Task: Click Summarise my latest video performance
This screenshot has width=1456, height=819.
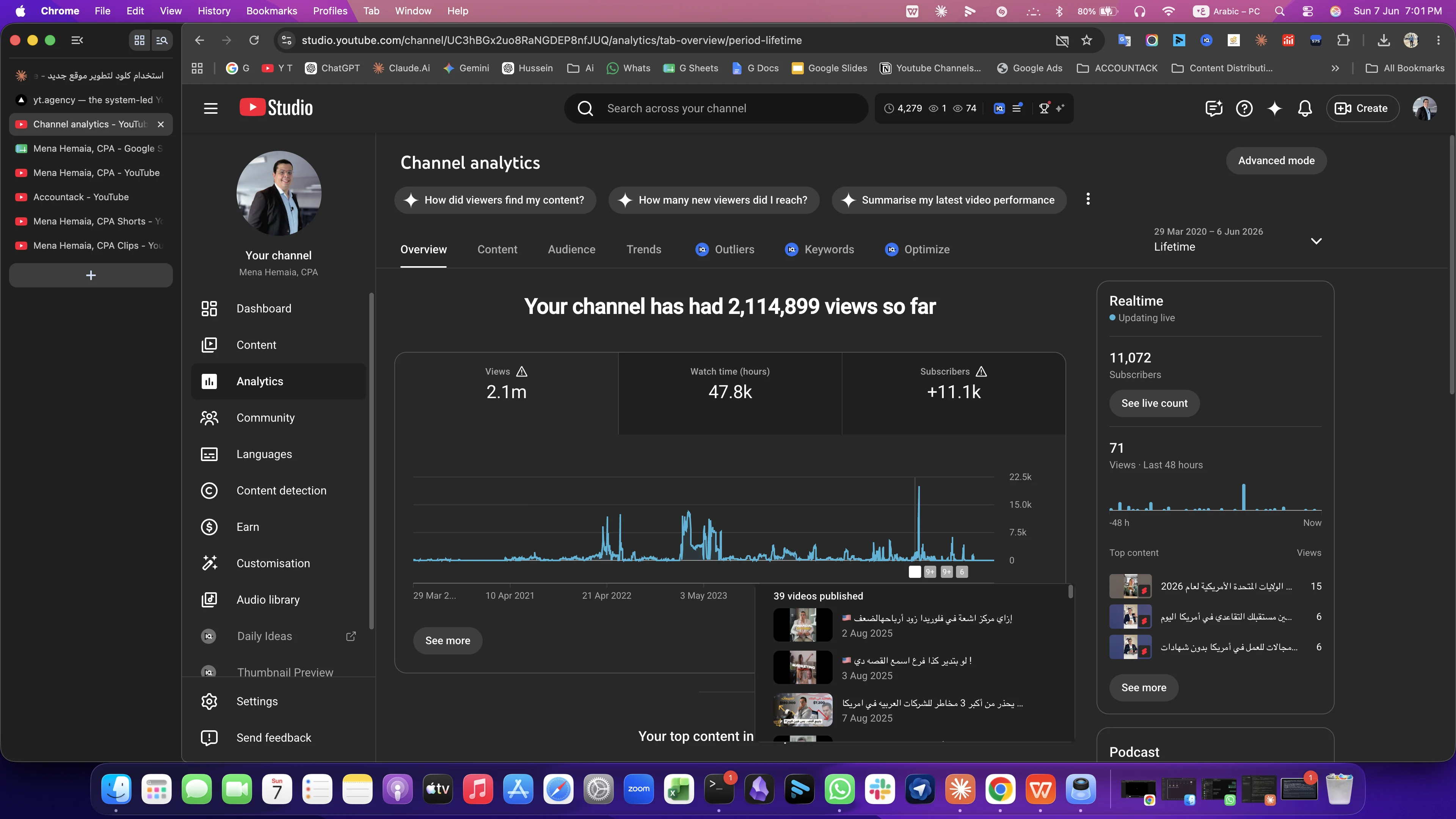Action: (x=949, y=200)
